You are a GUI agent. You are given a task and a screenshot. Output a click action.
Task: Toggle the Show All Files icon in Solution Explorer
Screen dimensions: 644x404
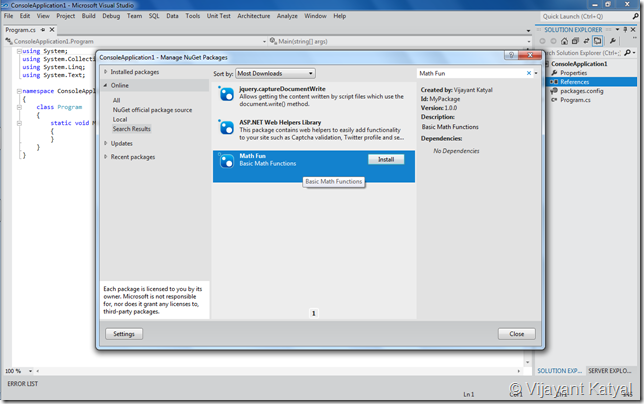(x=598, y=41)
